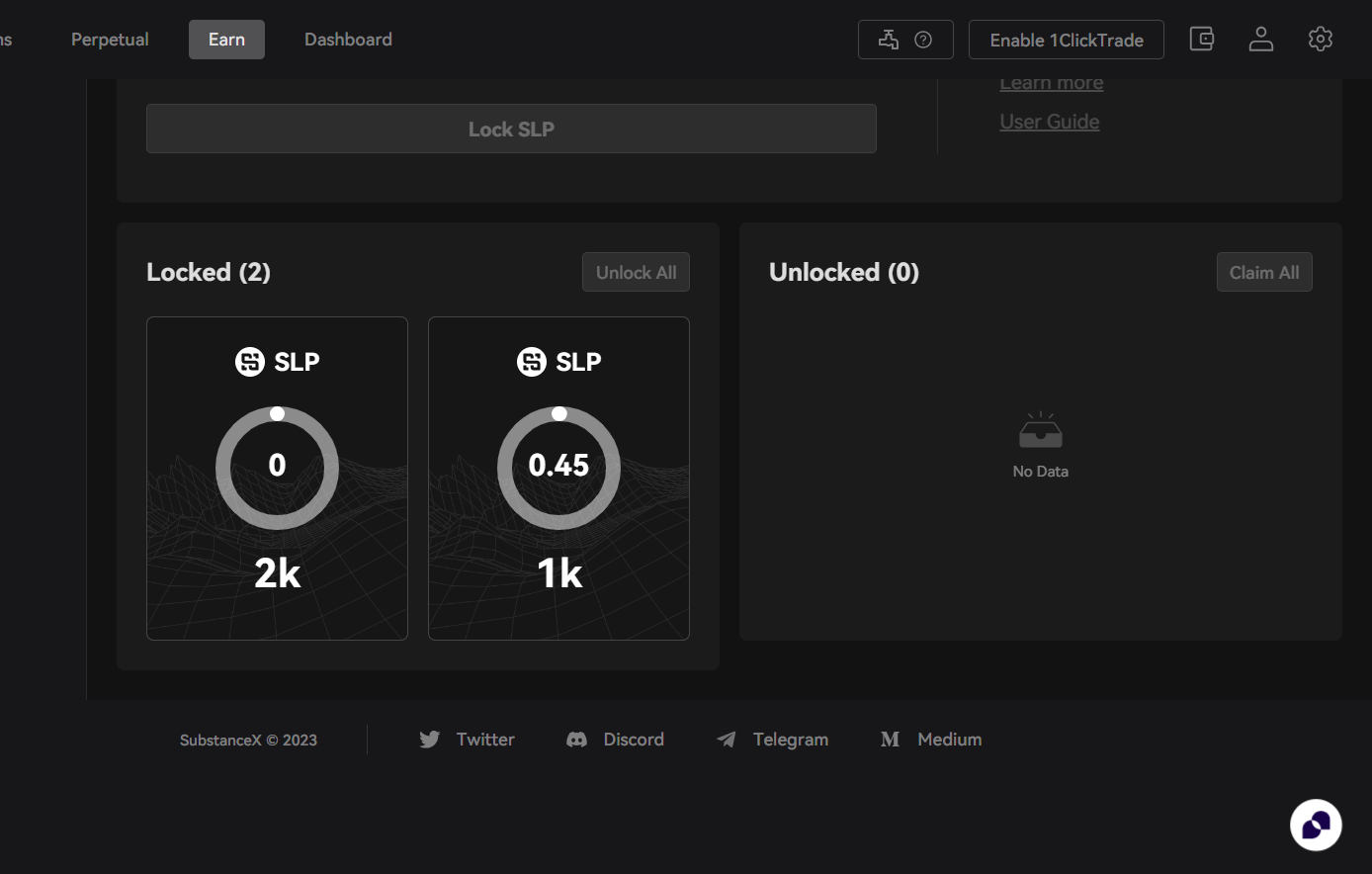The height and width of the screenshot is (874, 1372).
Task: Click the Lock SLP button
Action: pos(511,129)
